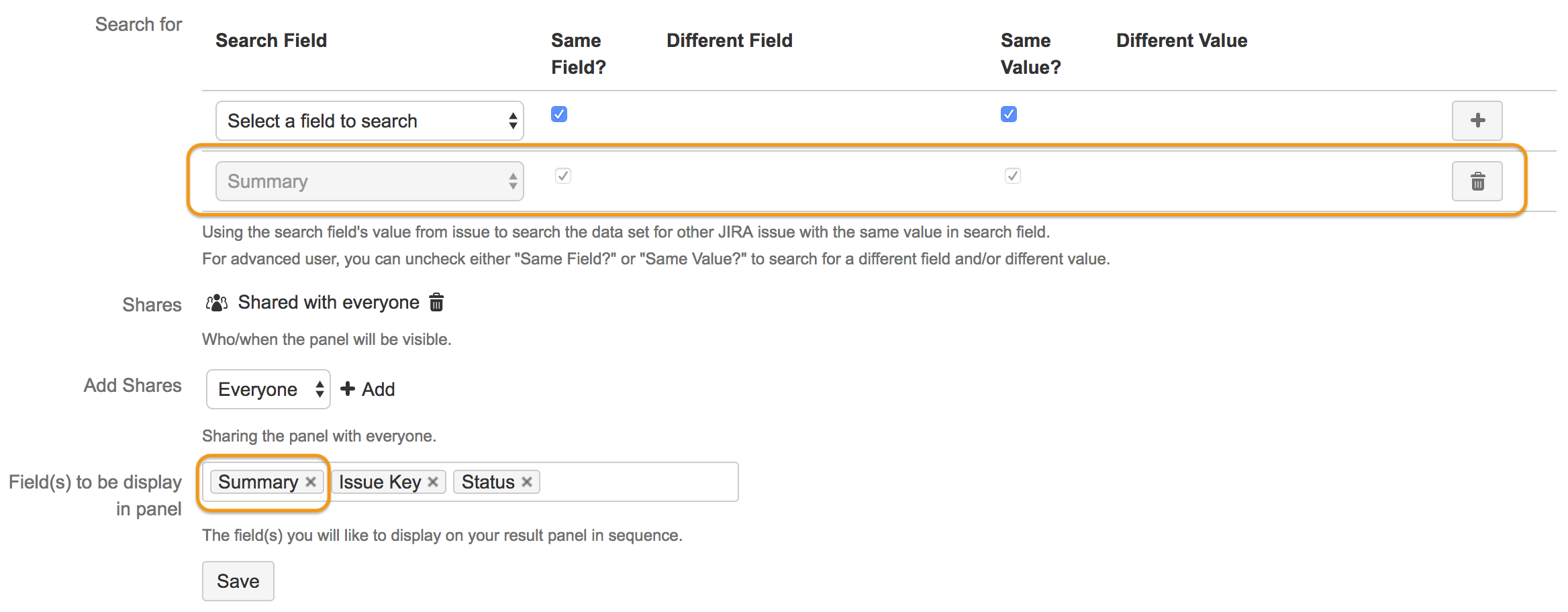Delete the Summary search row

coord(1477,181)
